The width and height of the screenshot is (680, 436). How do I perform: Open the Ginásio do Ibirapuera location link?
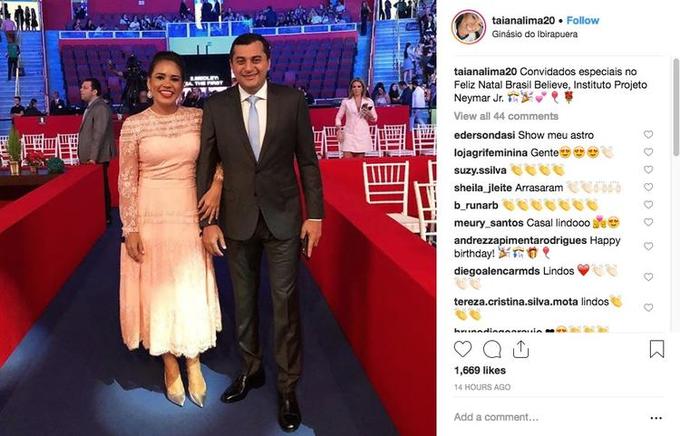pos(534,34)
